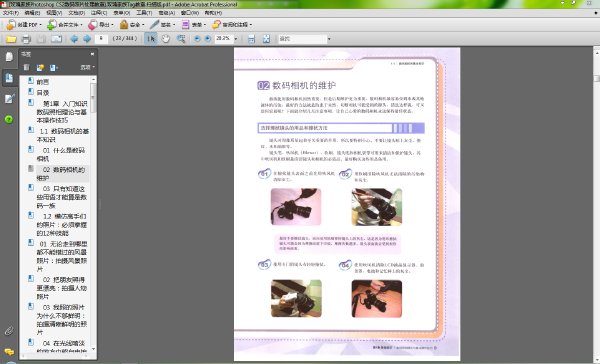Go to the next page with the right arrow
Image resolution: width=600 pixels, height=364 pixels.
87,39
